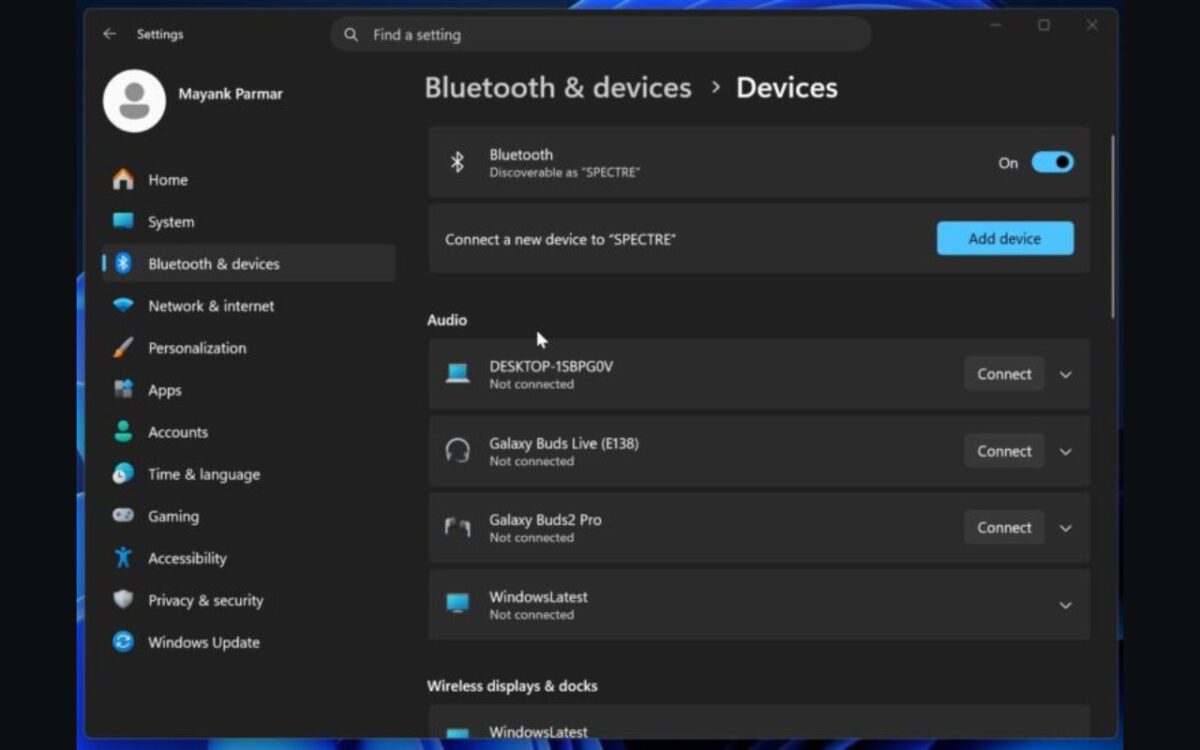Viewport: 1200px width, 750px height.
Task: Connect the Galaxy Buds Live (E138)
Action: tap(1004, 451)
